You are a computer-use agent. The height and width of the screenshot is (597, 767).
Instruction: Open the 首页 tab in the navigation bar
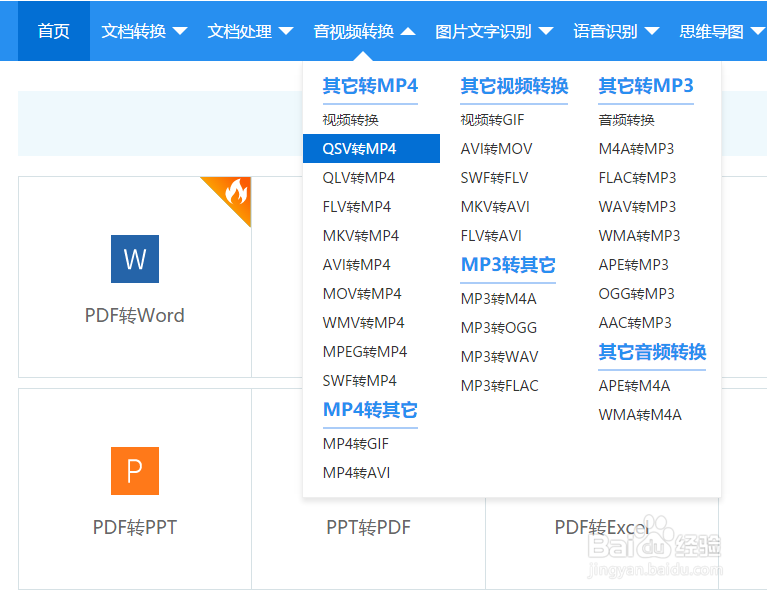54,31
